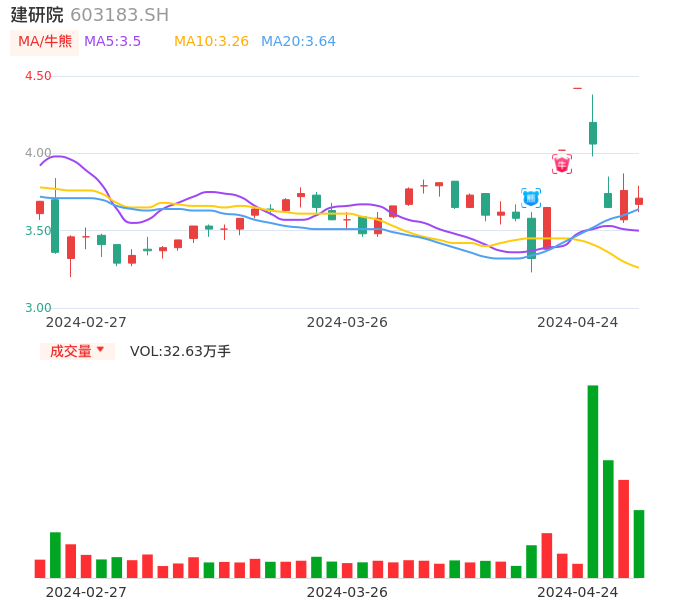Click the small red dash candle at 4.42
Viewport: 686px width, 606px height.
(x=577, y=89)
